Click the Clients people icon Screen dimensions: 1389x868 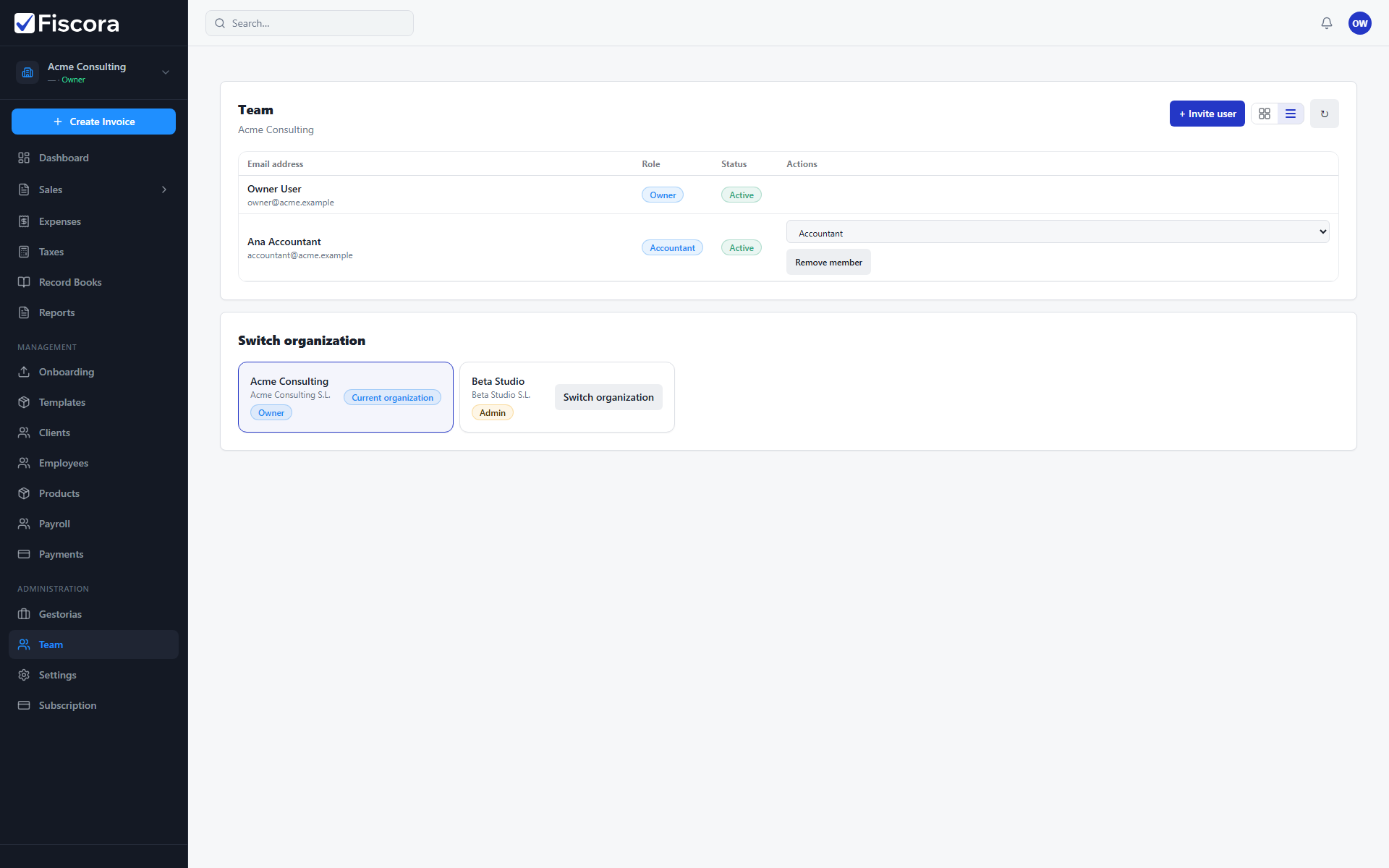(x=24, y=433)
